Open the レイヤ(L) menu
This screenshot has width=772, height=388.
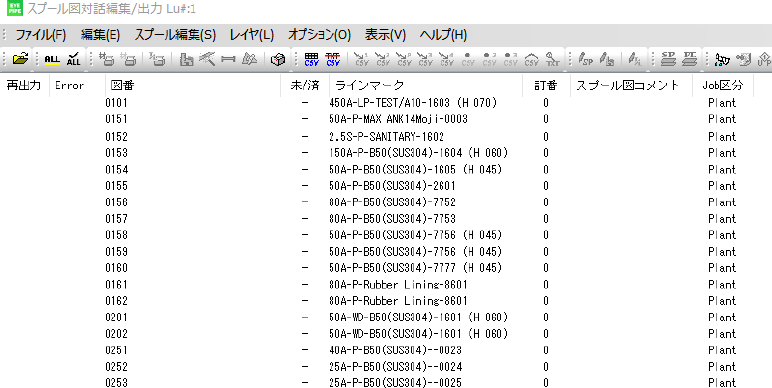(252, 35)
